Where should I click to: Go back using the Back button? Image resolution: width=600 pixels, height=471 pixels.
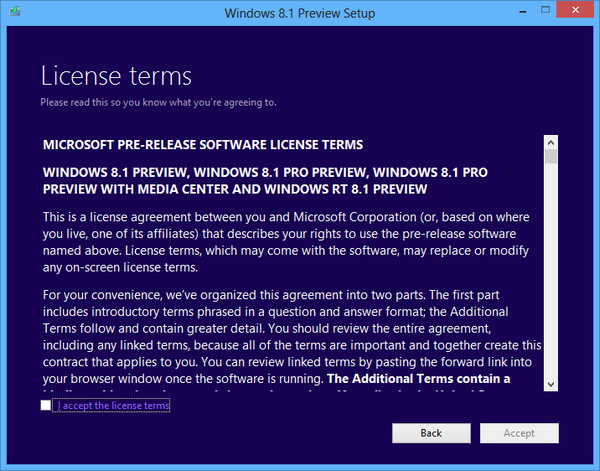pos(431,433)
